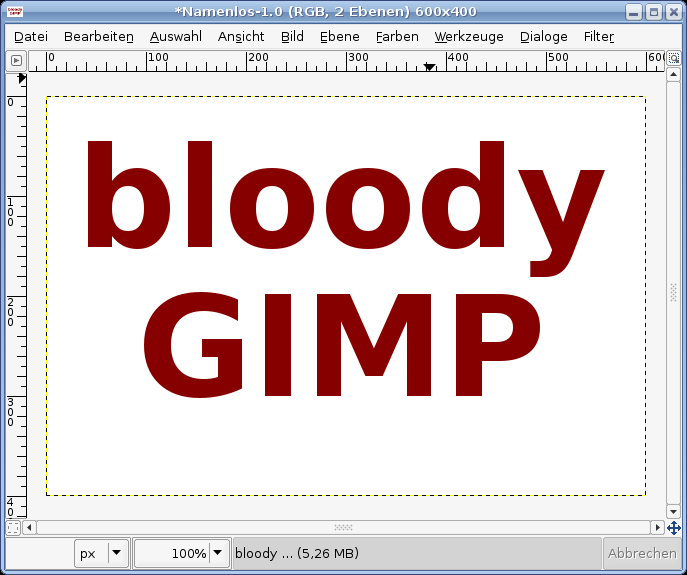Image resolution: width=687 pixels, height=575 pixels.
Task: Click the Abbrechen button
Action: [642, 554]
